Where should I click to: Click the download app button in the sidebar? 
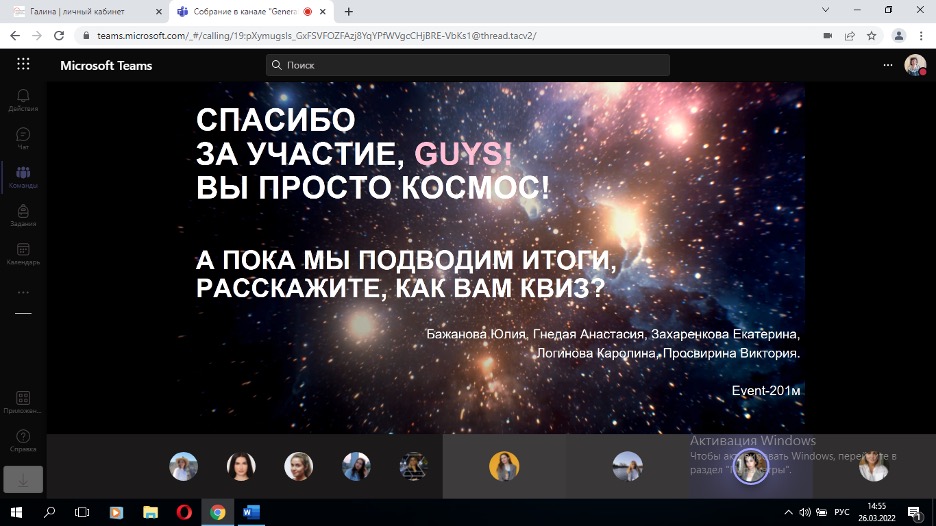pyautogui.click(x=23, y=479)
